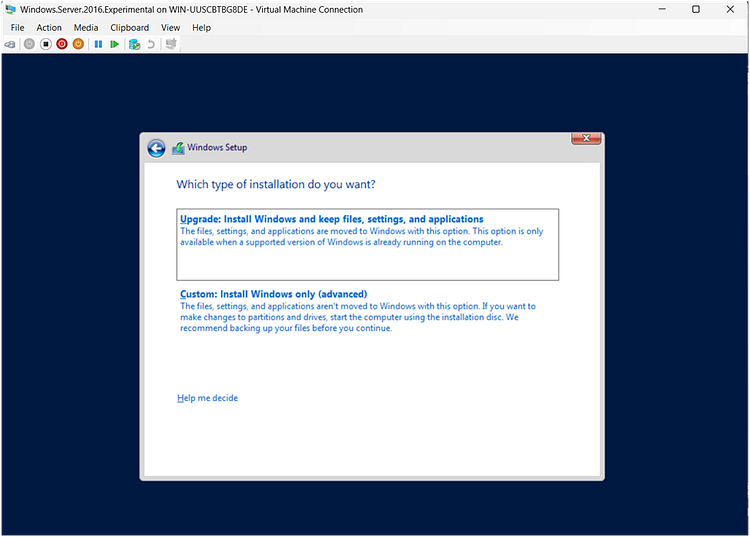Pause the virtual machine

(x=99, y=44)
